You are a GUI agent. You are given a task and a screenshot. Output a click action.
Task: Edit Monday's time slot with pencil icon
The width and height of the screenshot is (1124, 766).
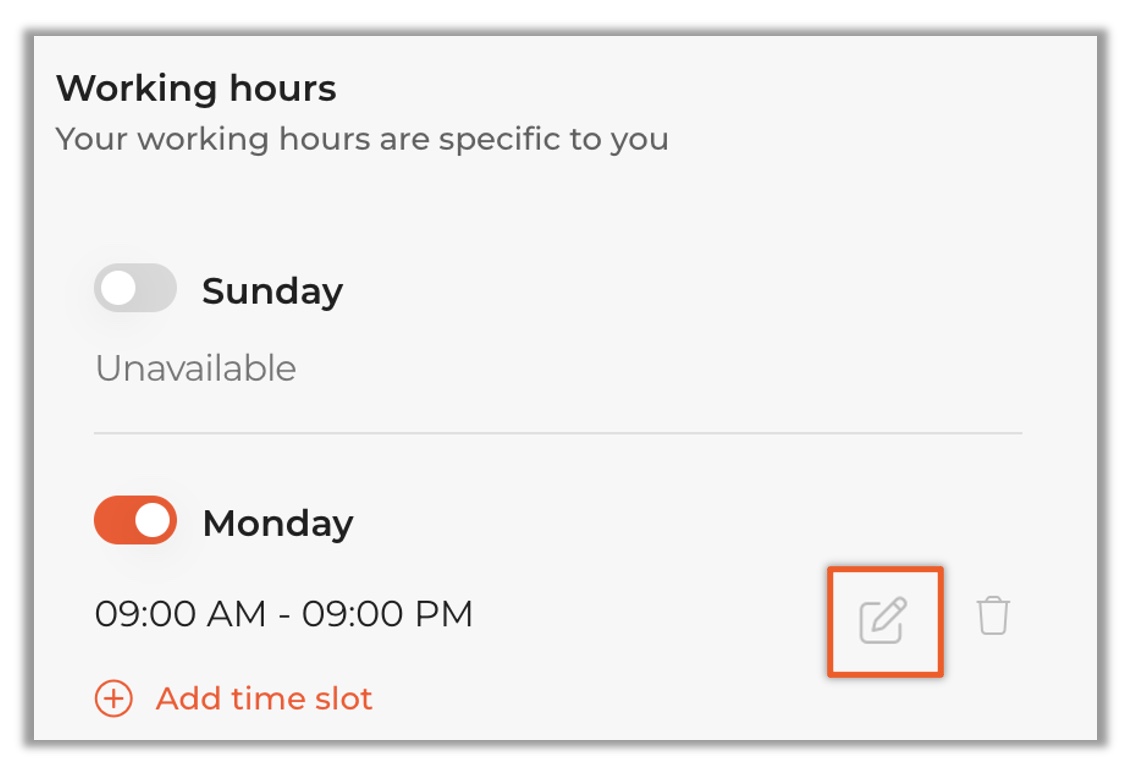point(884,620)
